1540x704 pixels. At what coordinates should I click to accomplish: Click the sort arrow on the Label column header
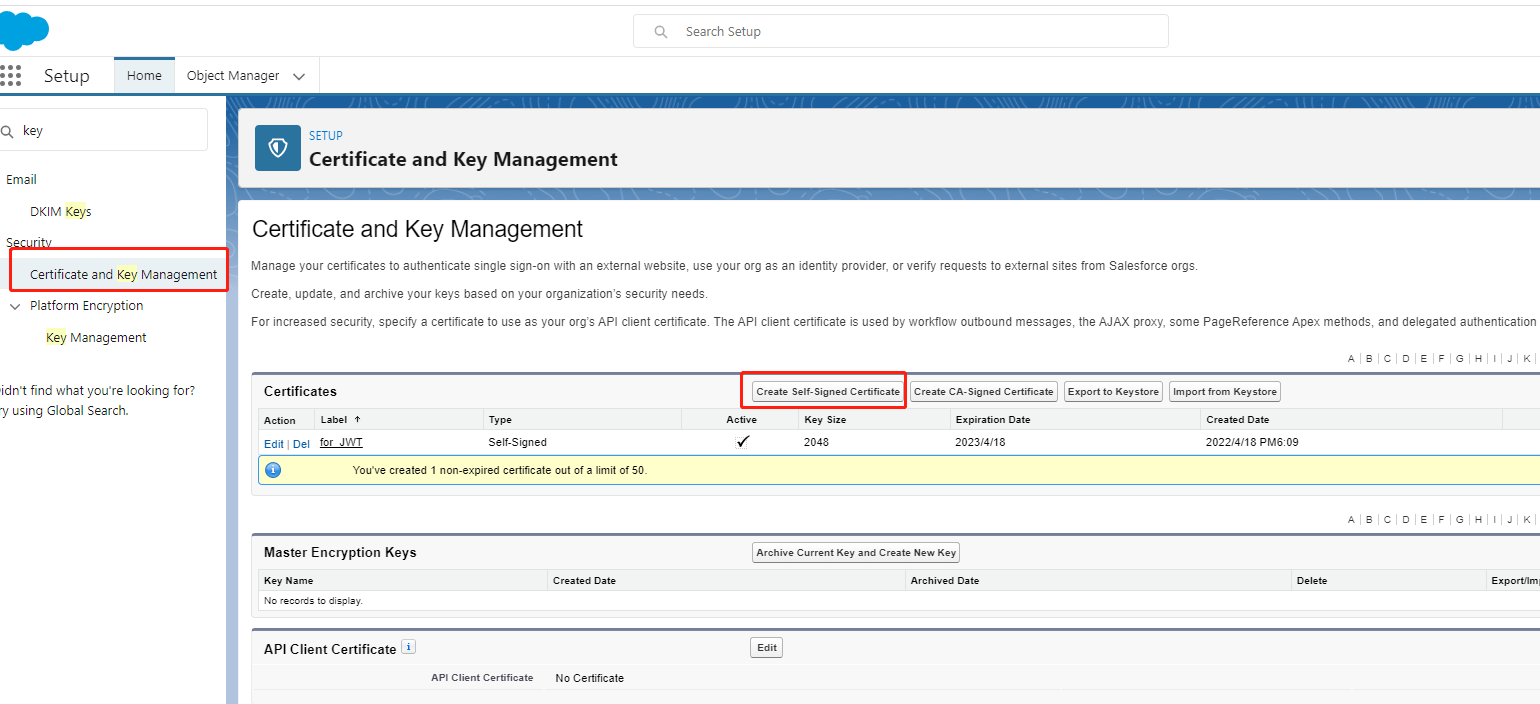[359, 419]
